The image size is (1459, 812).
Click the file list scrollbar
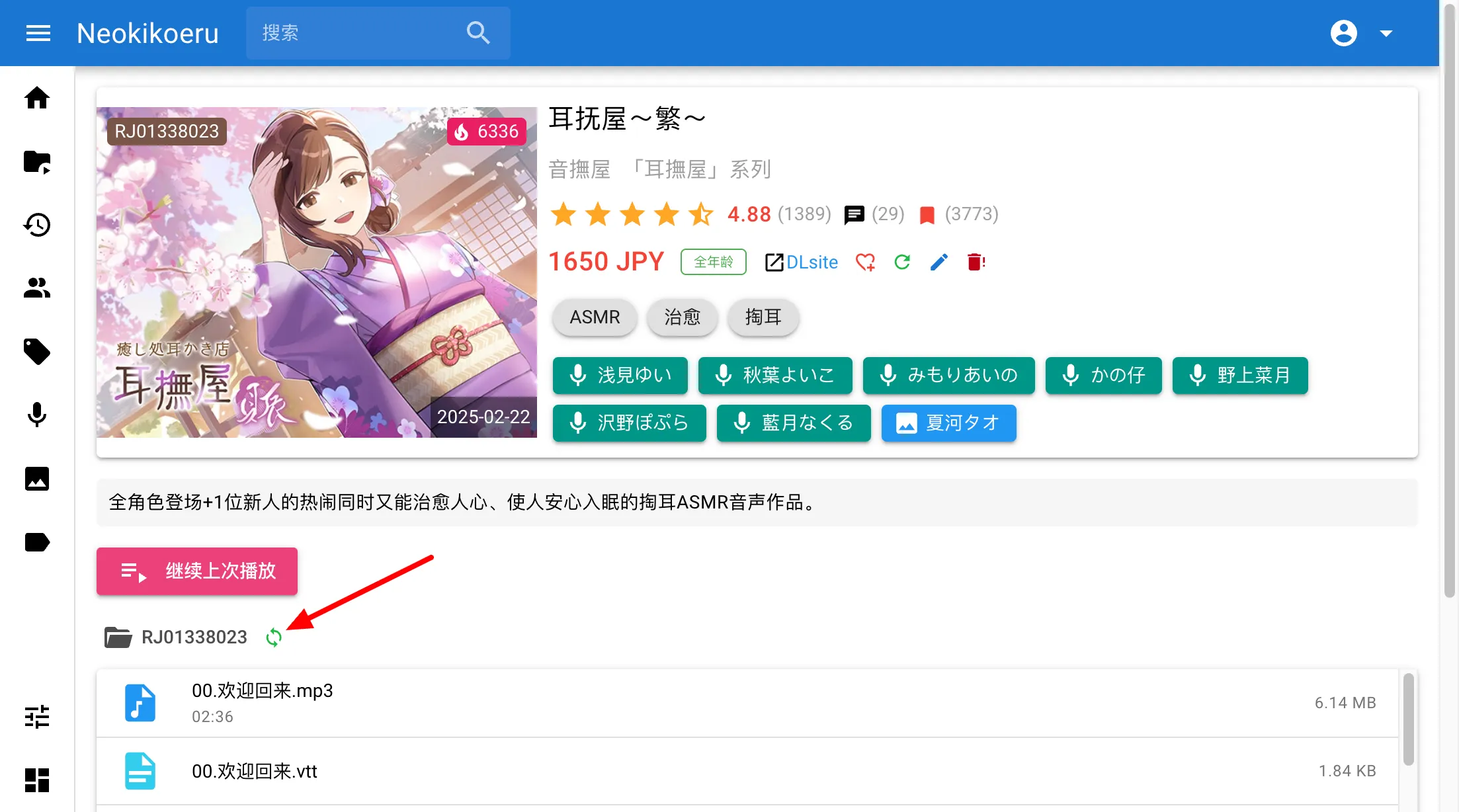coord(1409,719)
